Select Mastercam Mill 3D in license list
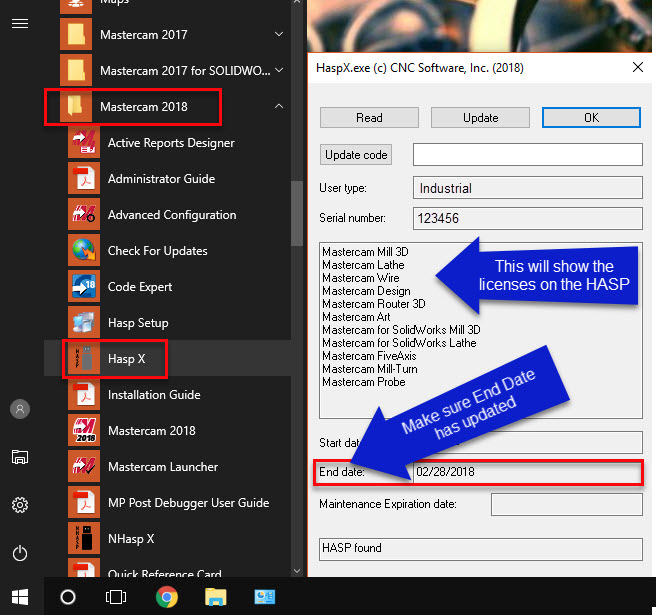 (x=365, y=252)
